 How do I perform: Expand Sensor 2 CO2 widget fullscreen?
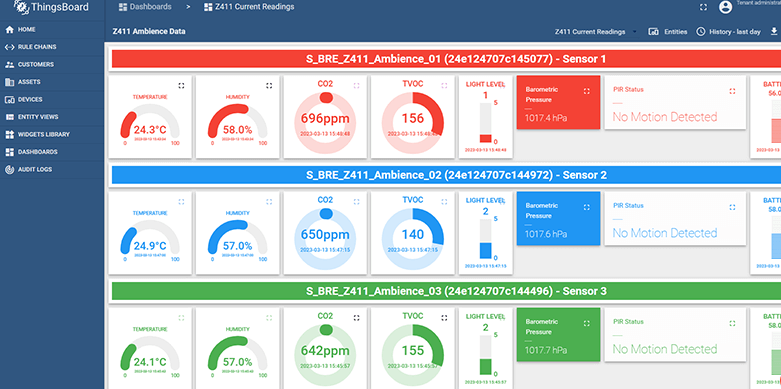357,202
